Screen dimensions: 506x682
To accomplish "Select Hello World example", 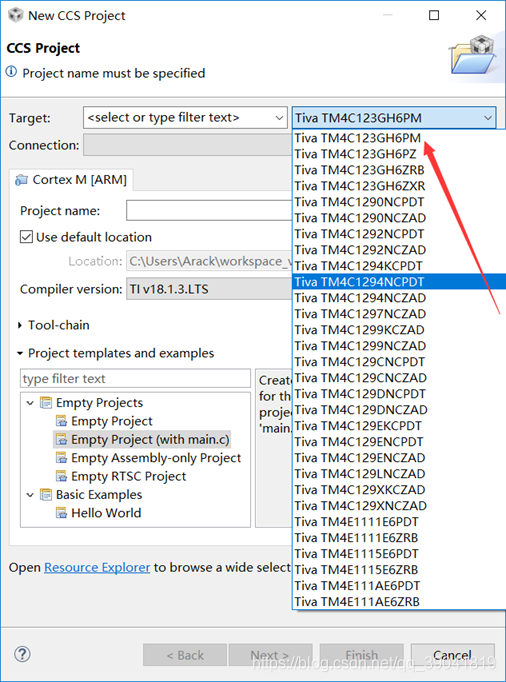I will (x=106, y=513).
